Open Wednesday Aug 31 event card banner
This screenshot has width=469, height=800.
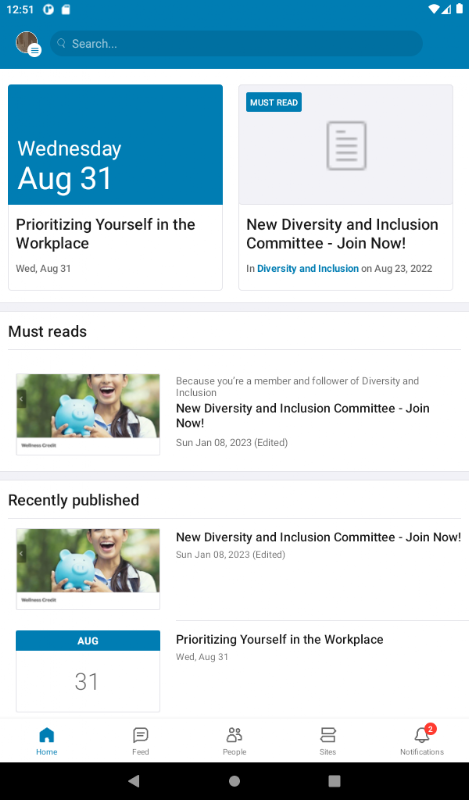pyautogui.click(x=115, y=145)
